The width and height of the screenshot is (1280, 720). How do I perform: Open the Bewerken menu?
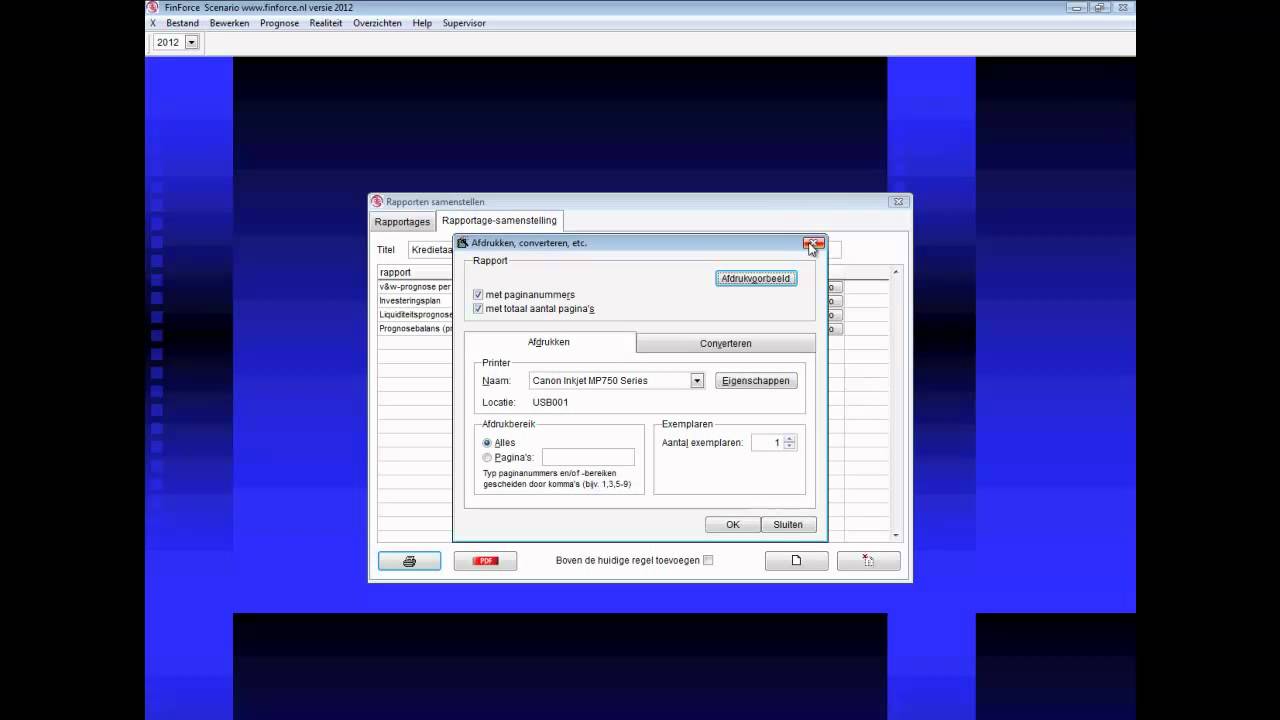pos(229,23)
